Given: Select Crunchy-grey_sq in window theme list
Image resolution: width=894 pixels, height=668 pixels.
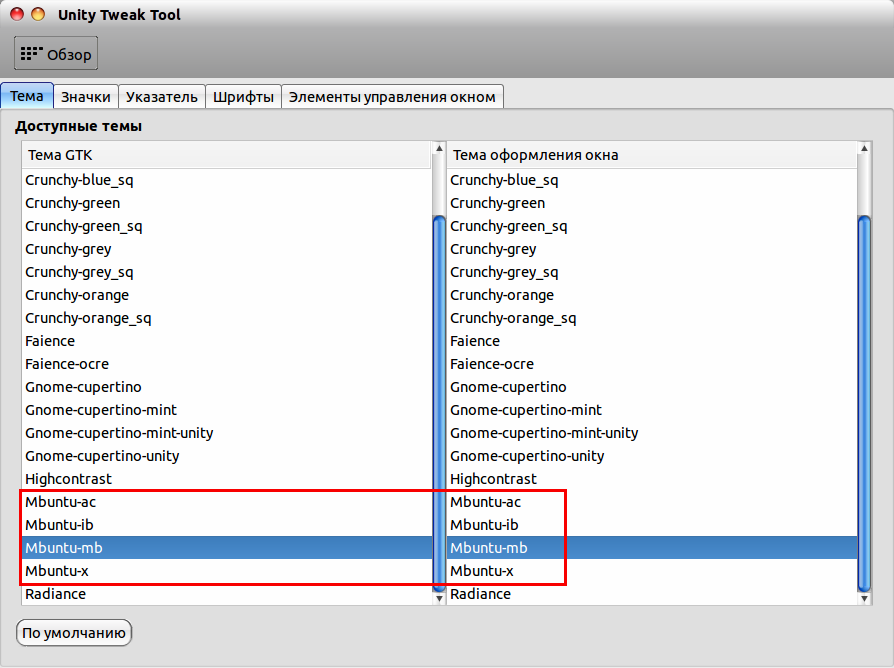Looking at the screenshot, I should [652, 272].
